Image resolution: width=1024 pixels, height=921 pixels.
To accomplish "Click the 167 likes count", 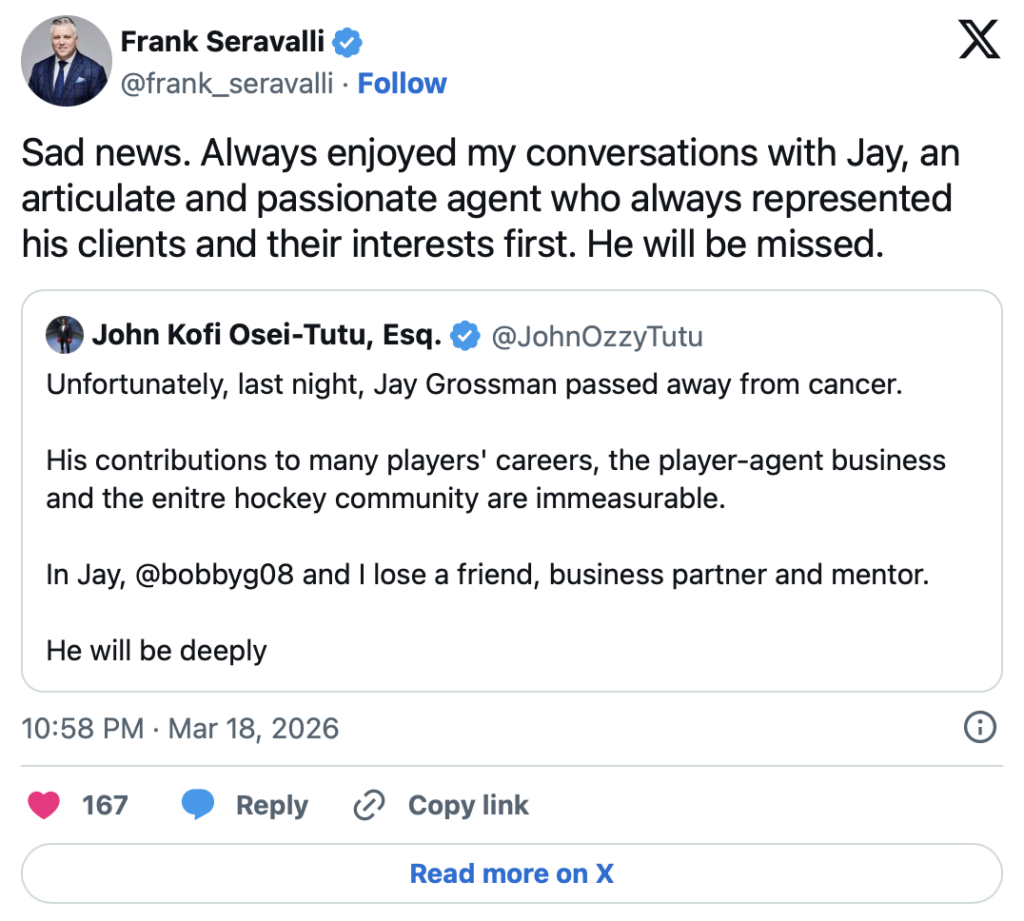I will pos(104,805).
